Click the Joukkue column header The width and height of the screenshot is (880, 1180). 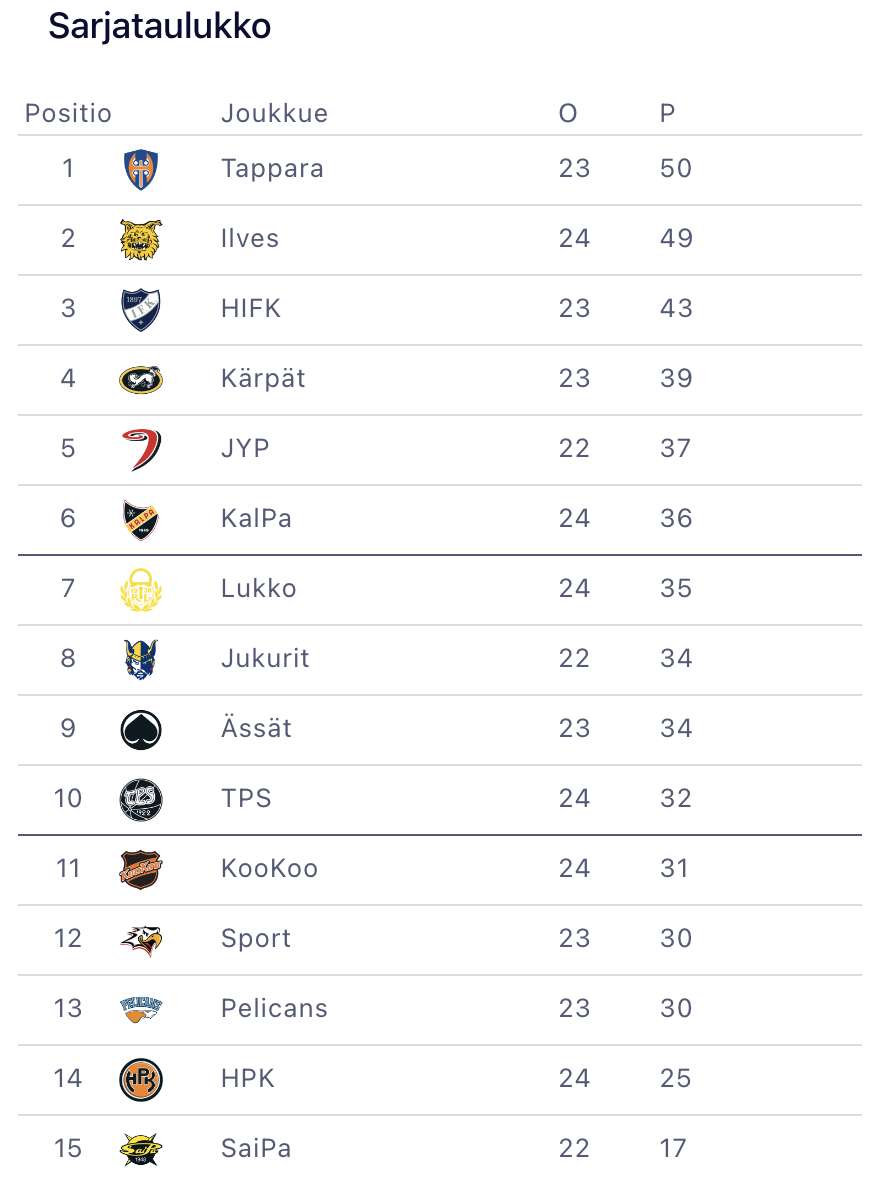click(274, 113)
